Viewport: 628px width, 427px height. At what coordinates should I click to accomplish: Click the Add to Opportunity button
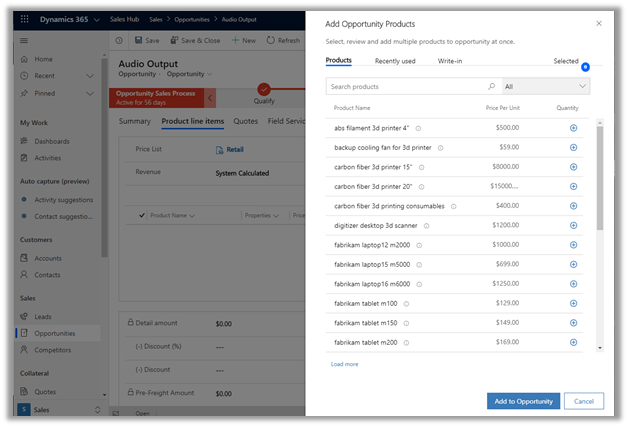coord(523,401)
